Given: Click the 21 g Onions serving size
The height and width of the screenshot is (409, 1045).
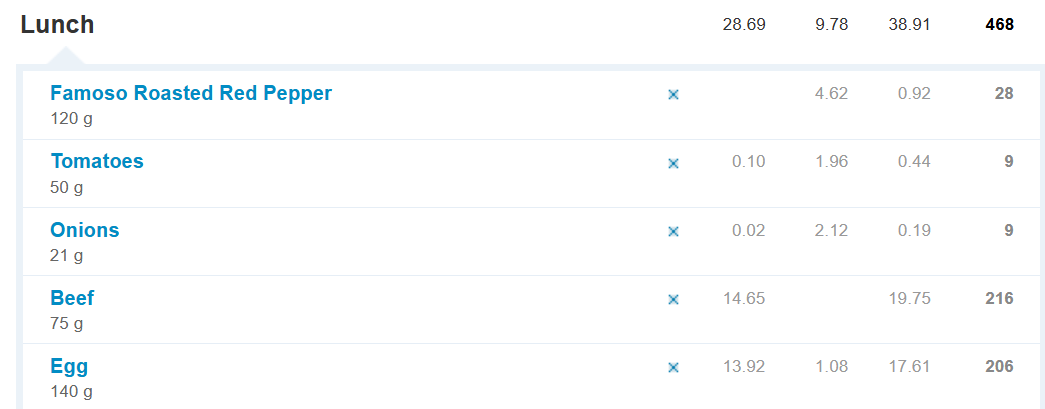Looking at the screenshot, I should (67, 255).
